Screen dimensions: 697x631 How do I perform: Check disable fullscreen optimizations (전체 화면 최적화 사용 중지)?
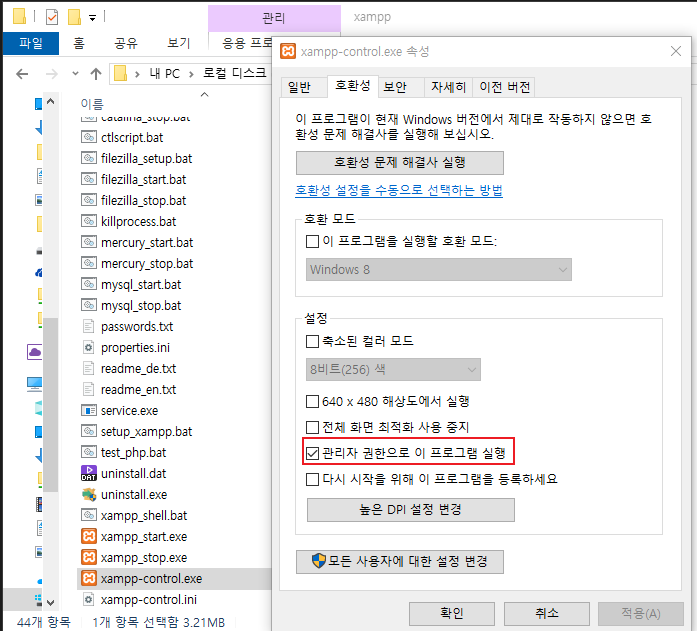click(x=312, y=427)
